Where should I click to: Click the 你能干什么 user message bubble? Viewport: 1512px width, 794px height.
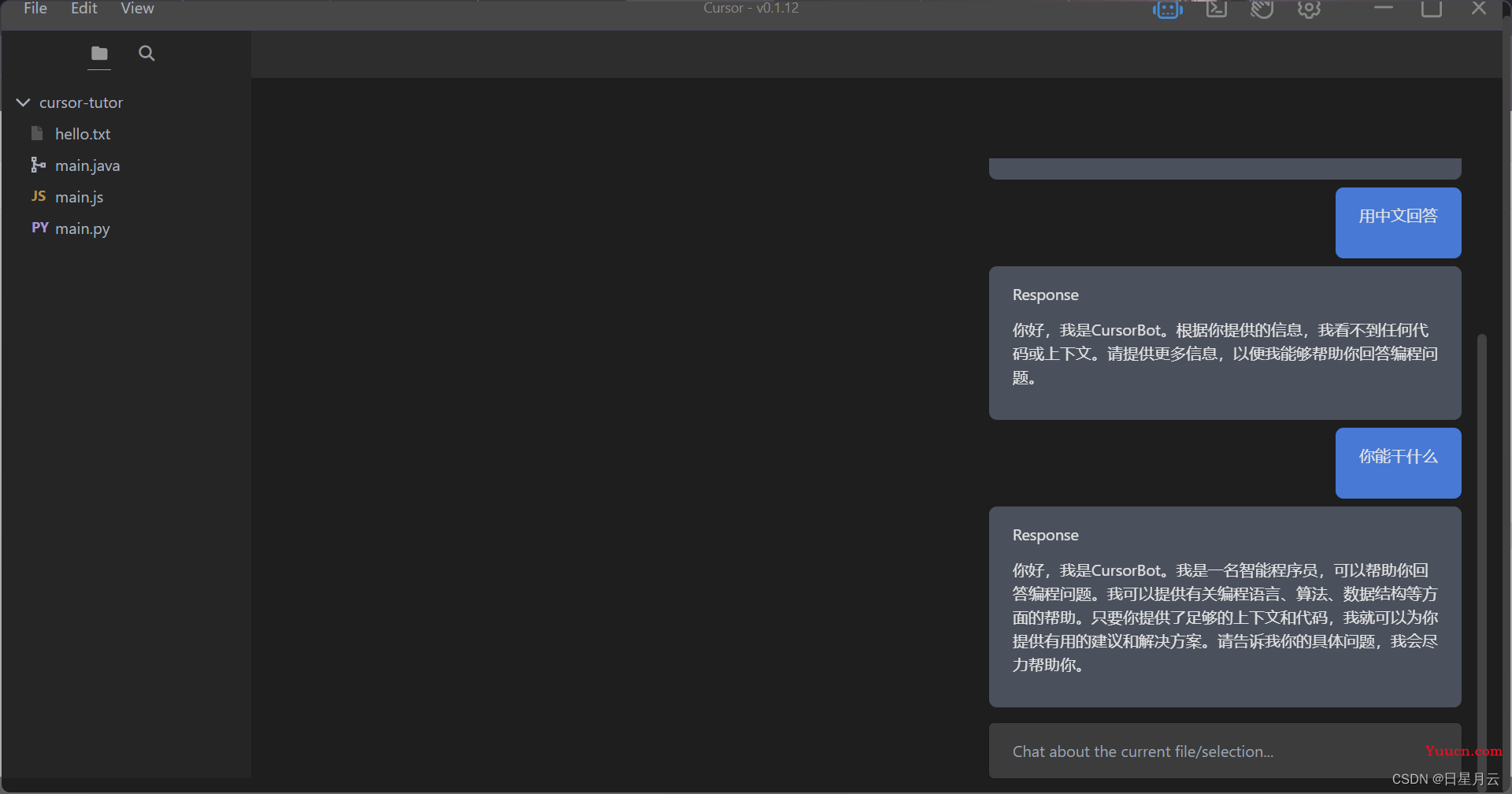click(x=1398, y=463)
